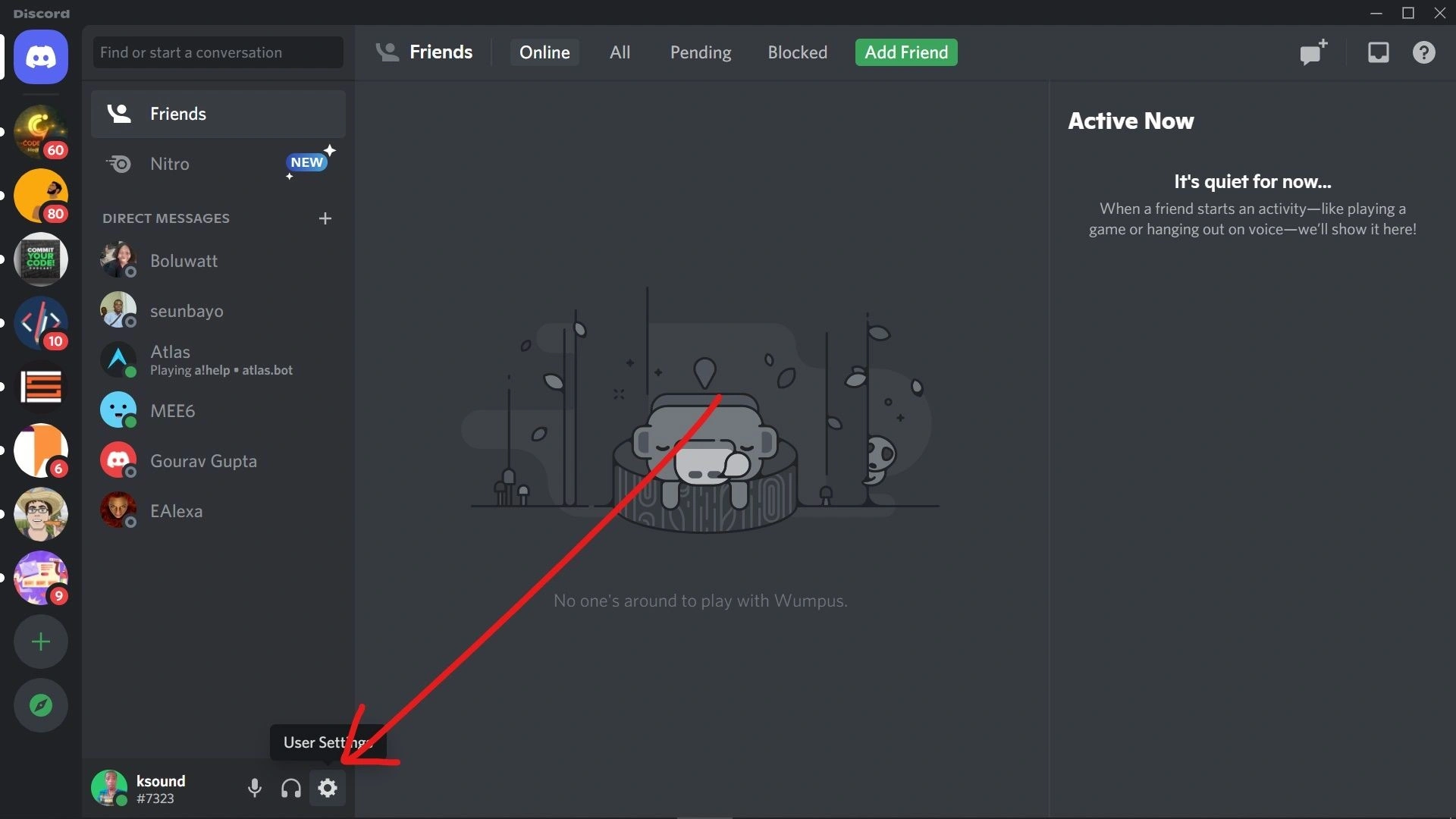1456x819 pixels.
Task: Open orange and white server with 6 badge
Action: click(x=41, y=450)
